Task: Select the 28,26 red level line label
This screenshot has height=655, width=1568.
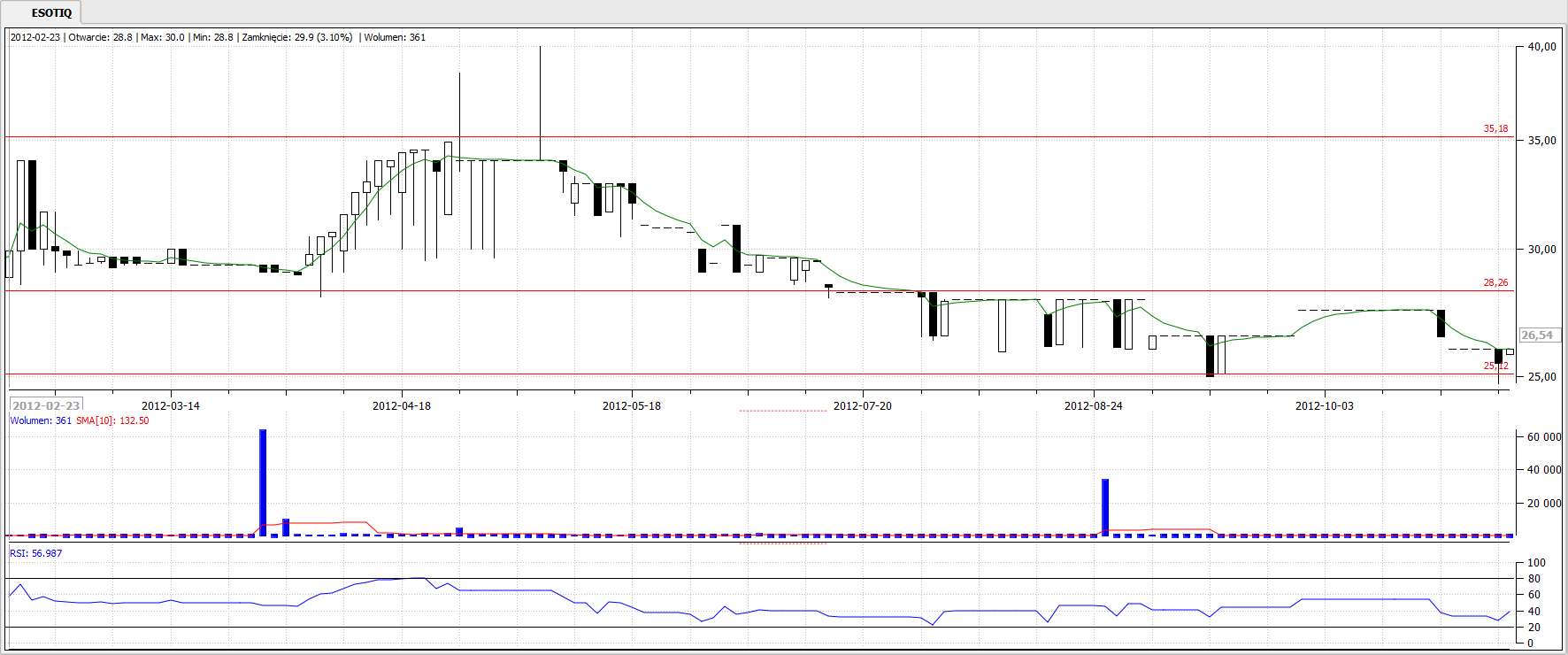Action: (1495, 283)
